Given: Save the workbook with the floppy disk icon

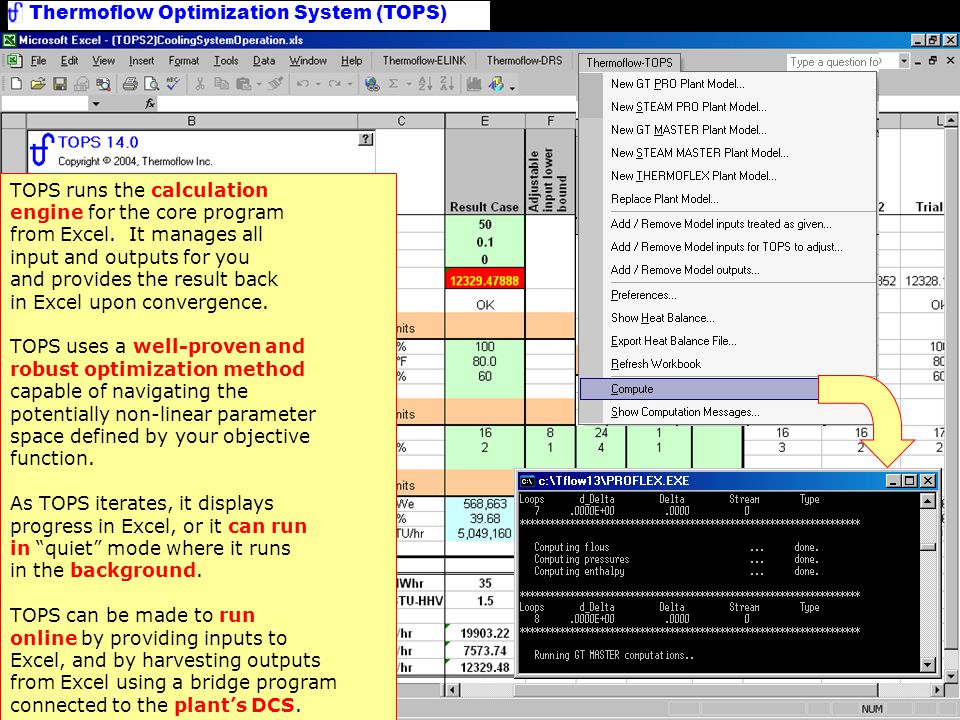Looking at the screenshot, I should (59, 84).
